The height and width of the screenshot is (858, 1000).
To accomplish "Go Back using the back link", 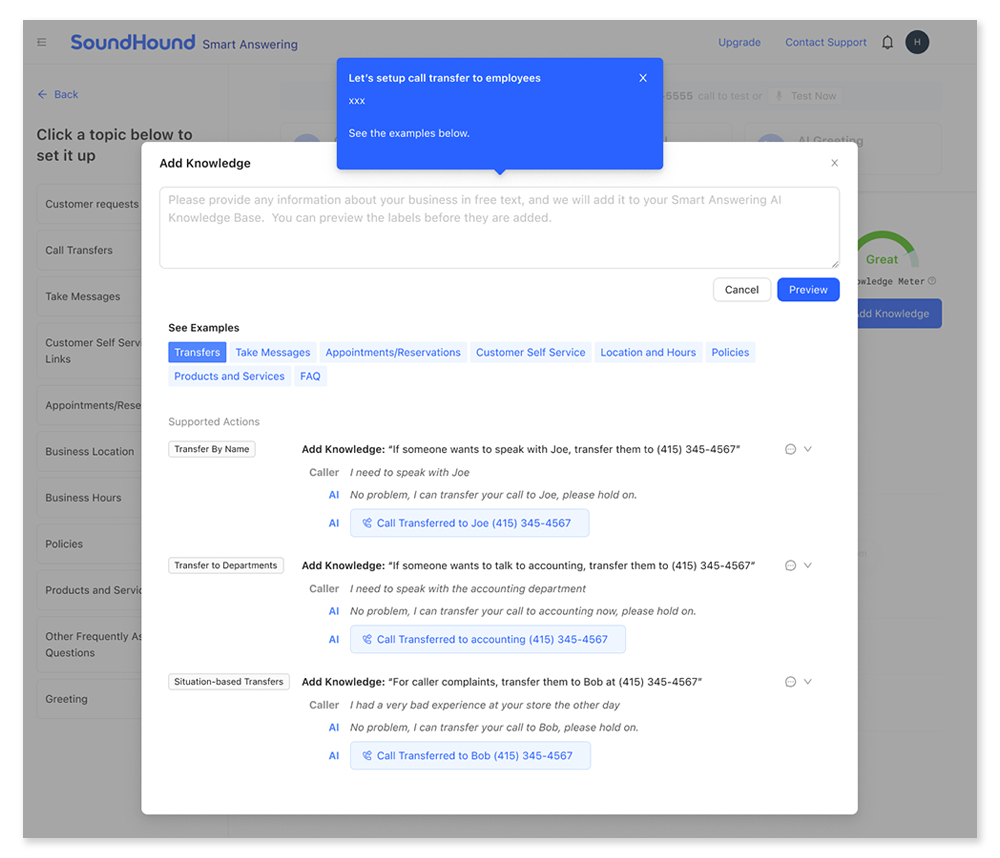I will pos(57,94).
